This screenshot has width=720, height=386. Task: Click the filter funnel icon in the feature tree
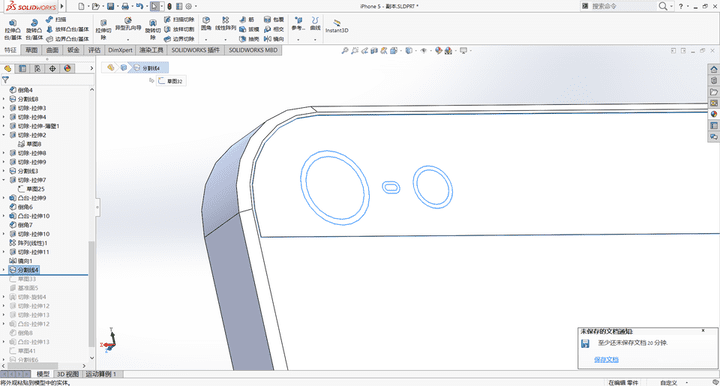(6, 80)
